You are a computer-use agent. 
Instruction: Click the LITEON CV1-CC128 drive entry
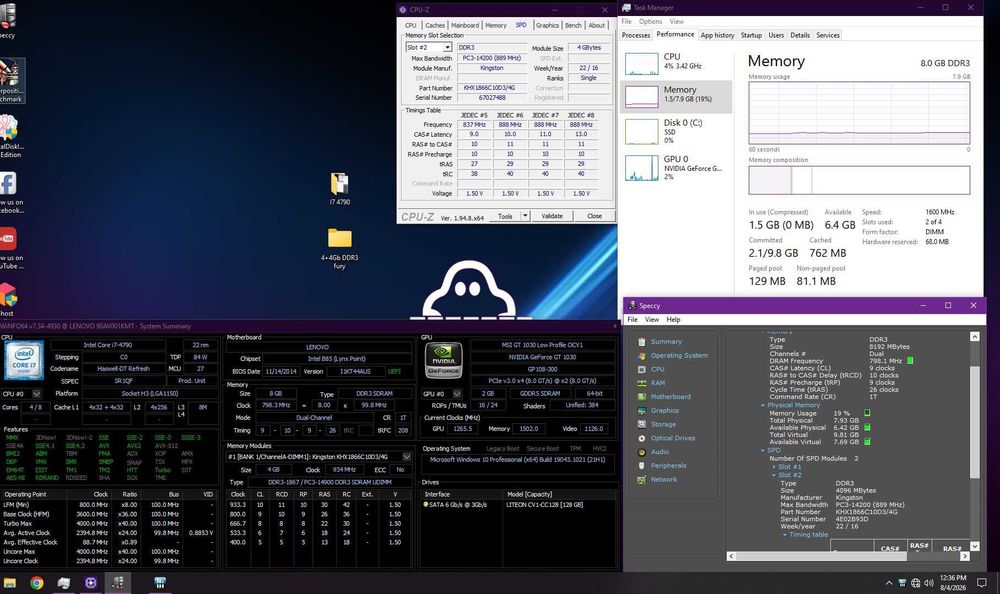tap(547, 505)
